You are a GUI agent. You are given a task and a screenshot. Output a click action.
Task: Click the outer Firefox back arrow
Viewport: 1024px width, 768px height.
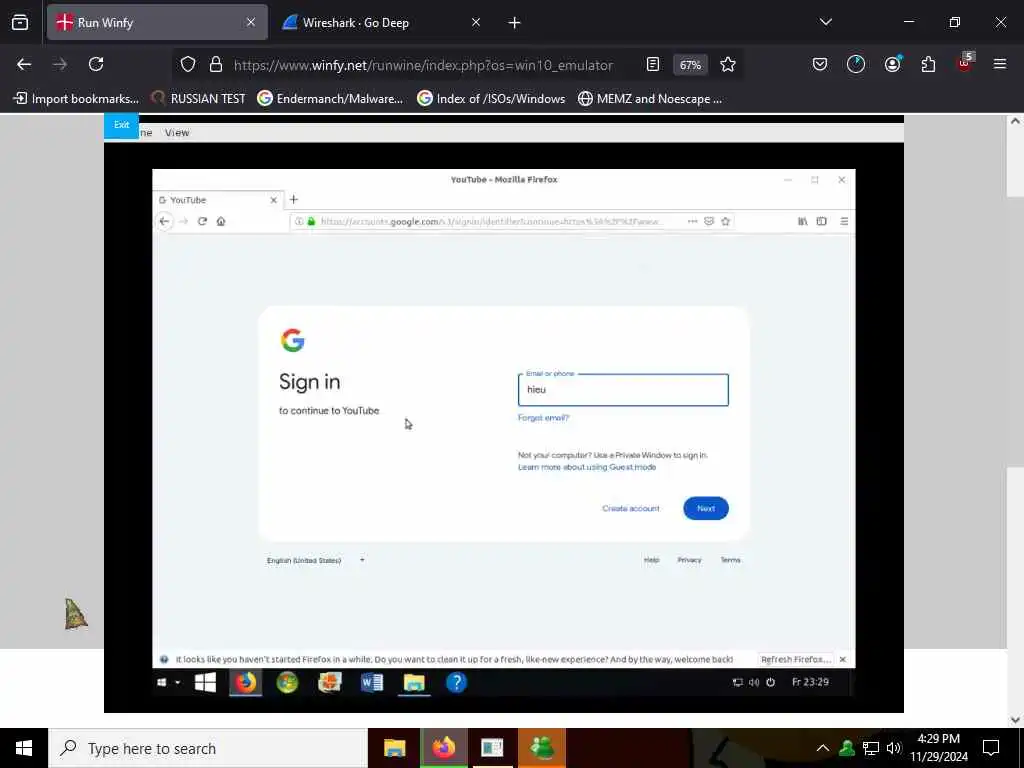click(24, 64)
